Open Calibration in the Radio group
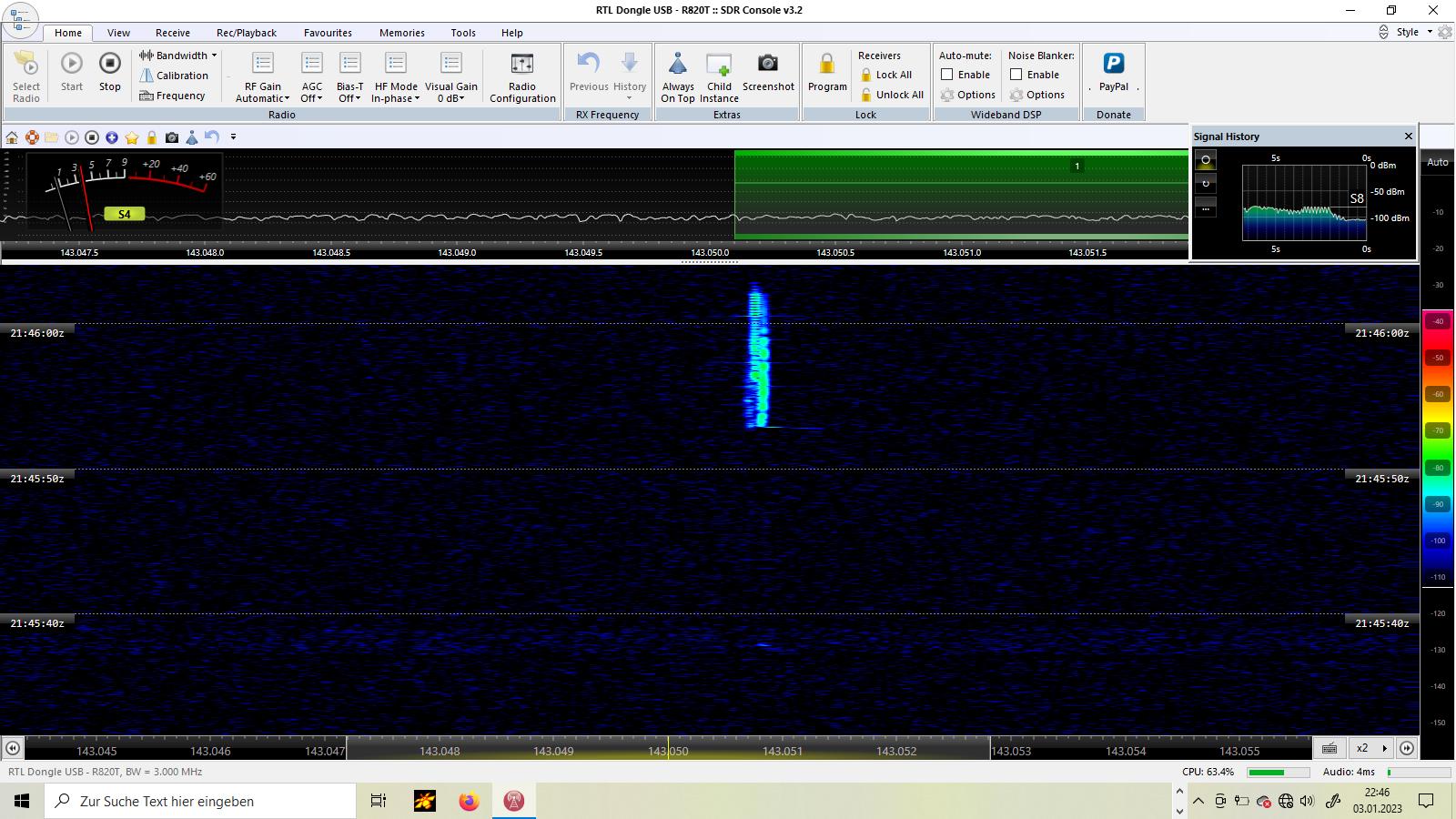This screenshot has height=819, width=1456. [x=174, y=76]
